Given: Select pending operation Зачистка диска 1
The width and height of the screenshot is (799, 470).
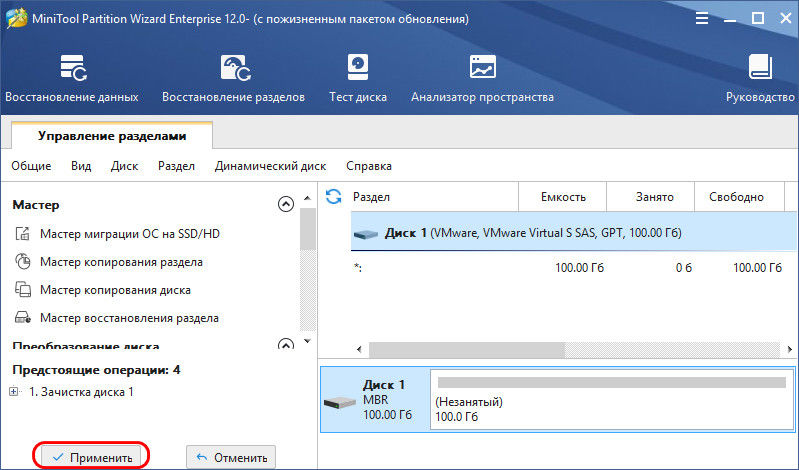Looking at the screenshot, I should [x=81, y=391].
